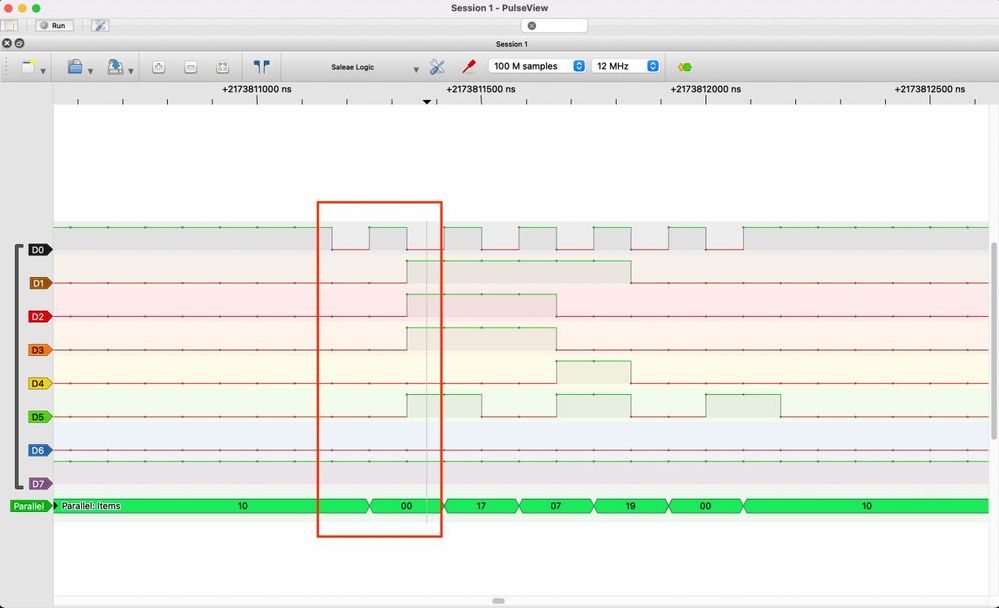Screen dimensions: 999x608
Task: Click the Configure device wrench icon
Action: (x=437, y=66)
